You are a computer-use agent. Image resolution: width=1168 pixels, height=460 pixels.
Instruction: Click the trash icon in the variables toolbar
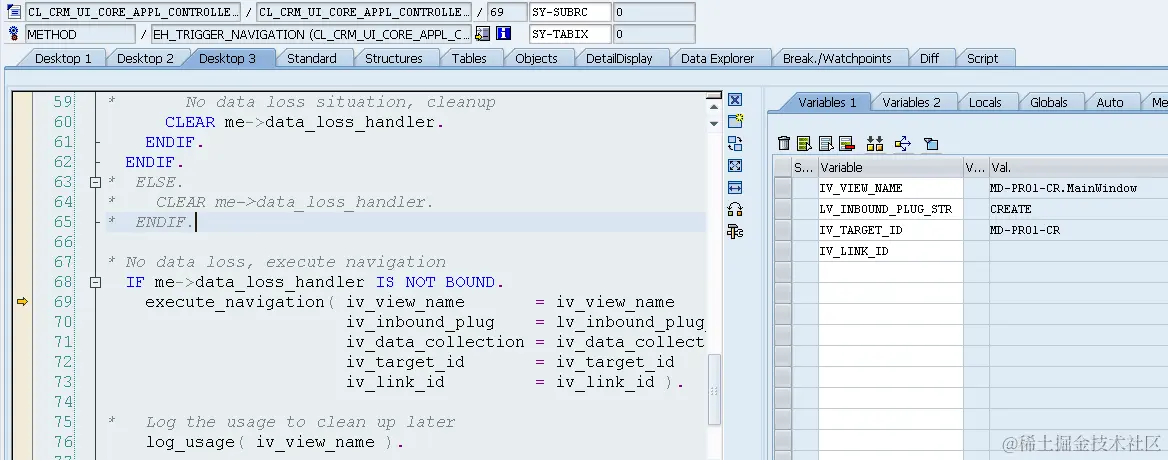point(784,144)
